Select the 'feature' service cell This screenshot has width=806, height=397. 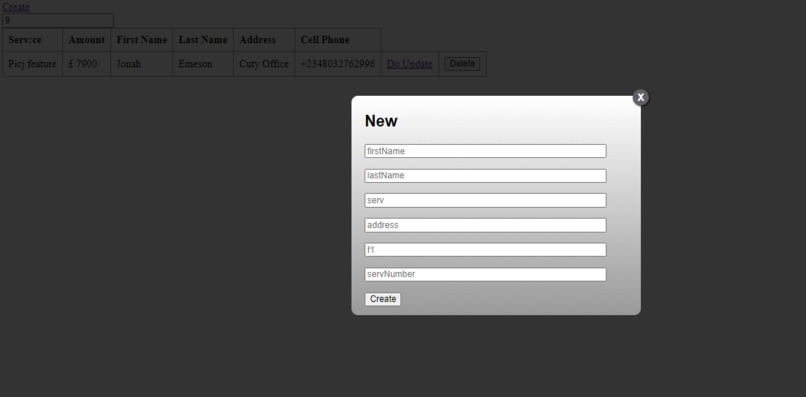tap(32, 64)
